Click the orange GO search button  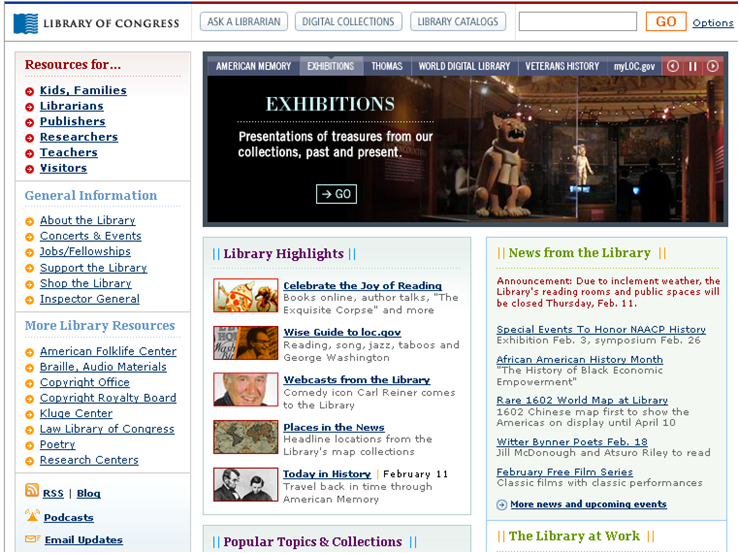[x=666, y=22]
